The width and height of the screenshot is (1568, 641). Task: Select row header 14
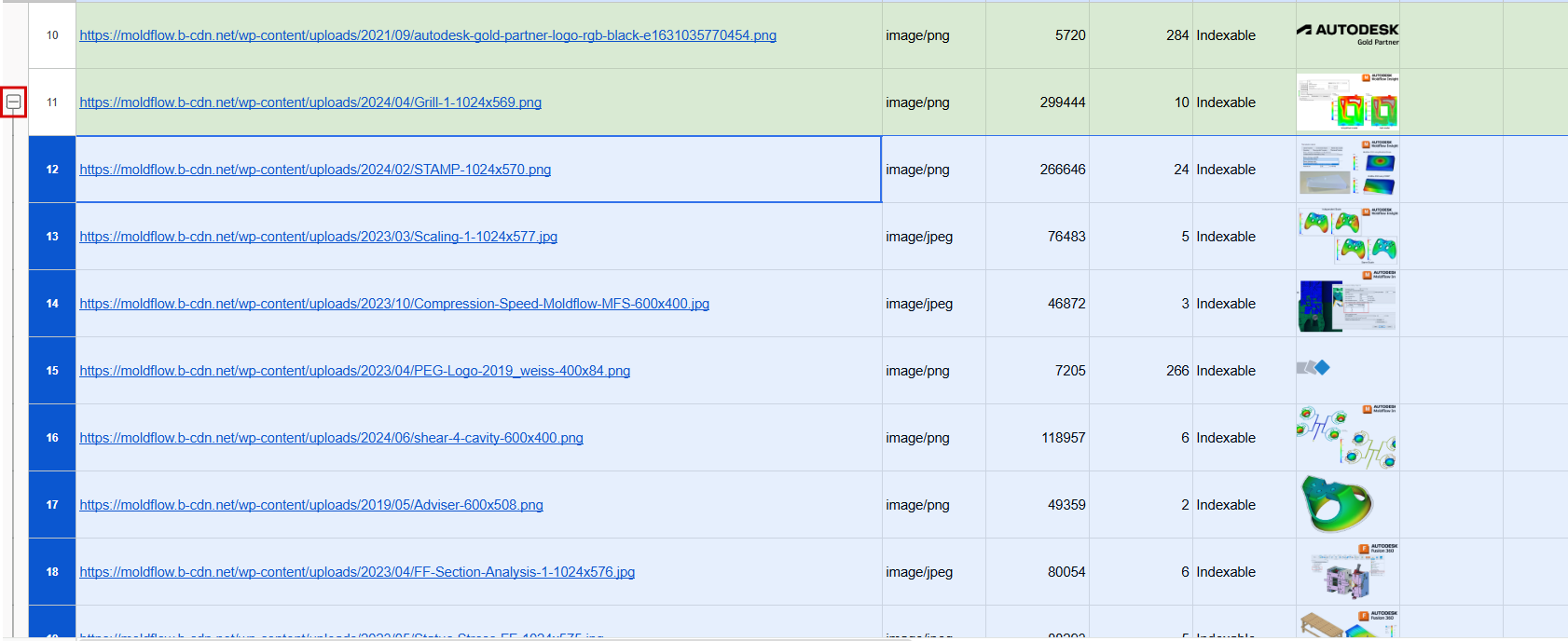click(x=52, y=304)
